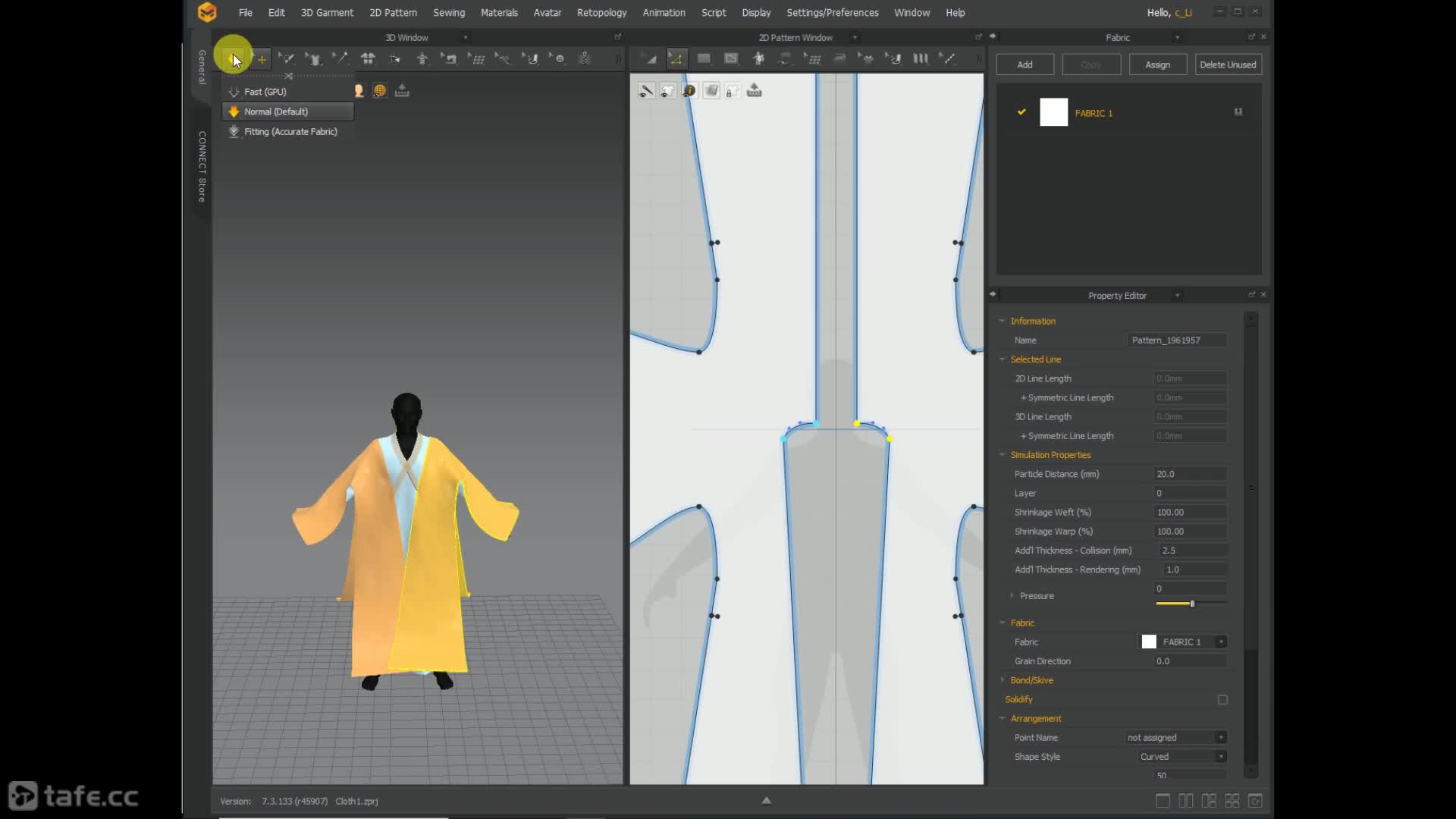Select the Edit Puckering dashed line tool
The image size is (1456, 819).
tap(947, 58)
